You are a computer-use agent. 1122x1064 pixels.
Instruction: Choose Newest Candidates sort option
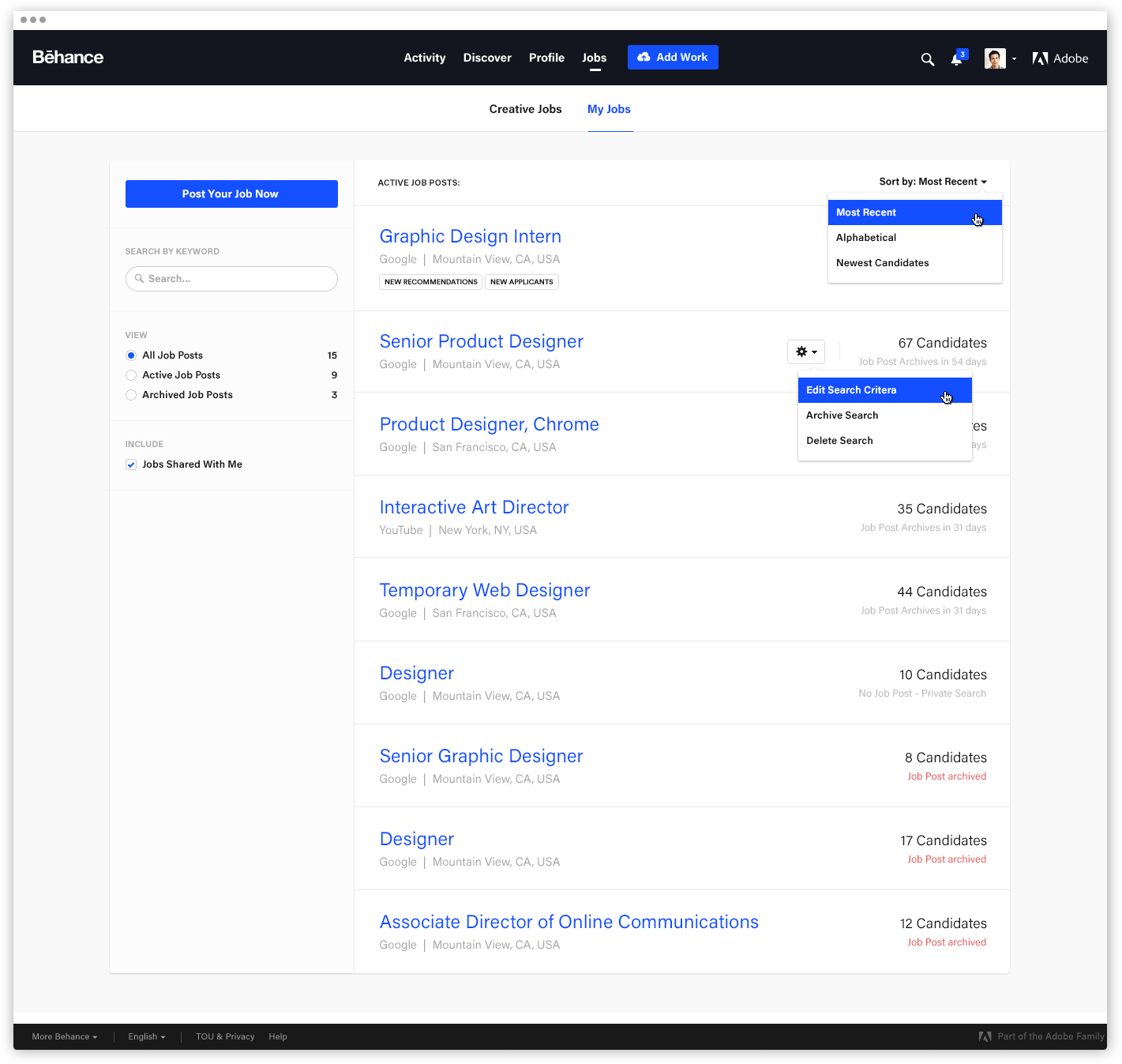tap(914, 263)
